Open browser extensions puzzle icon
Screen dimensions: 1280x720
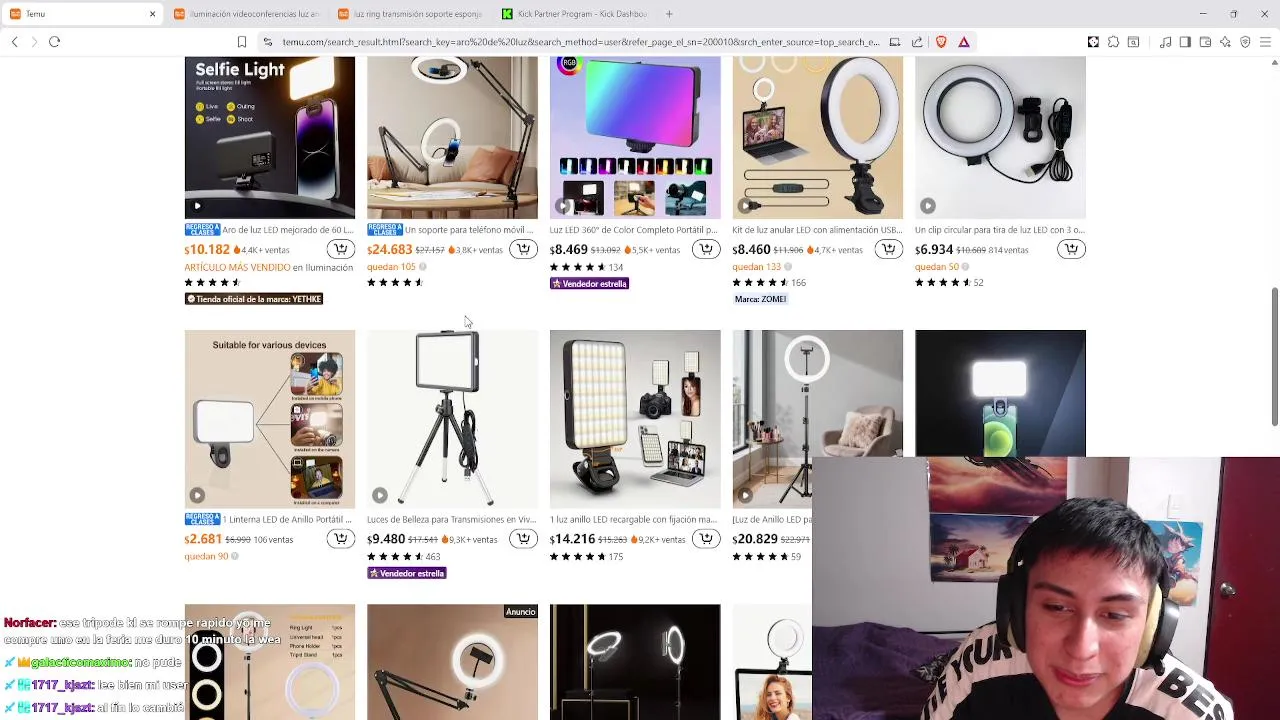[x=1113, y=42]
